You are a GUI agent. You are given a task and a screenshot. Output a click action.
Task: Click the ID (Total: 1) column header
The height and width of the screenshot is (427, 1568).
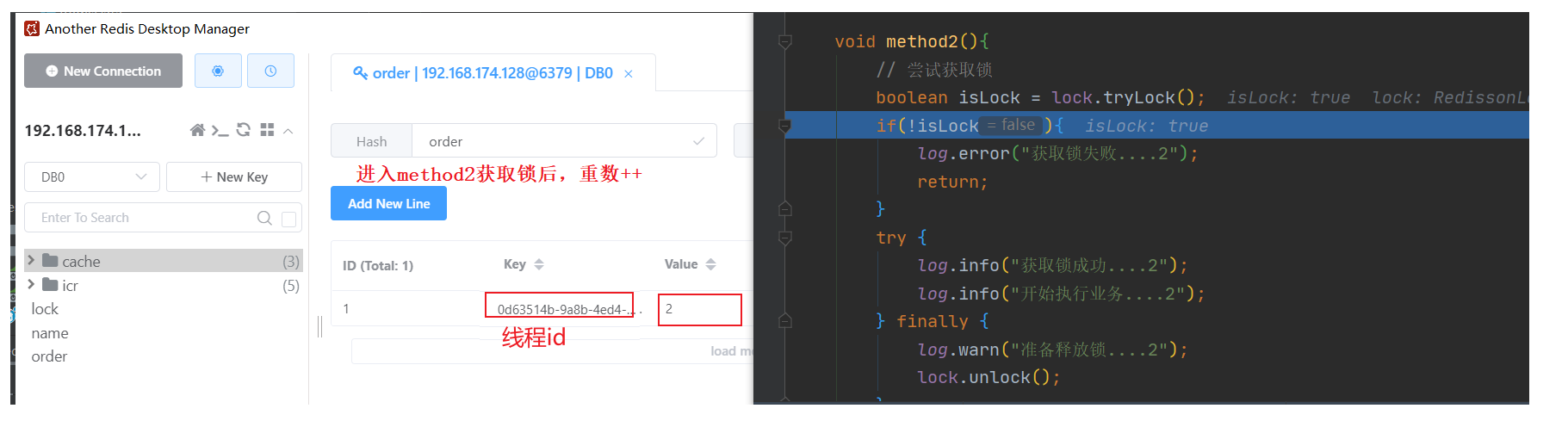click(x=378, y=265)
